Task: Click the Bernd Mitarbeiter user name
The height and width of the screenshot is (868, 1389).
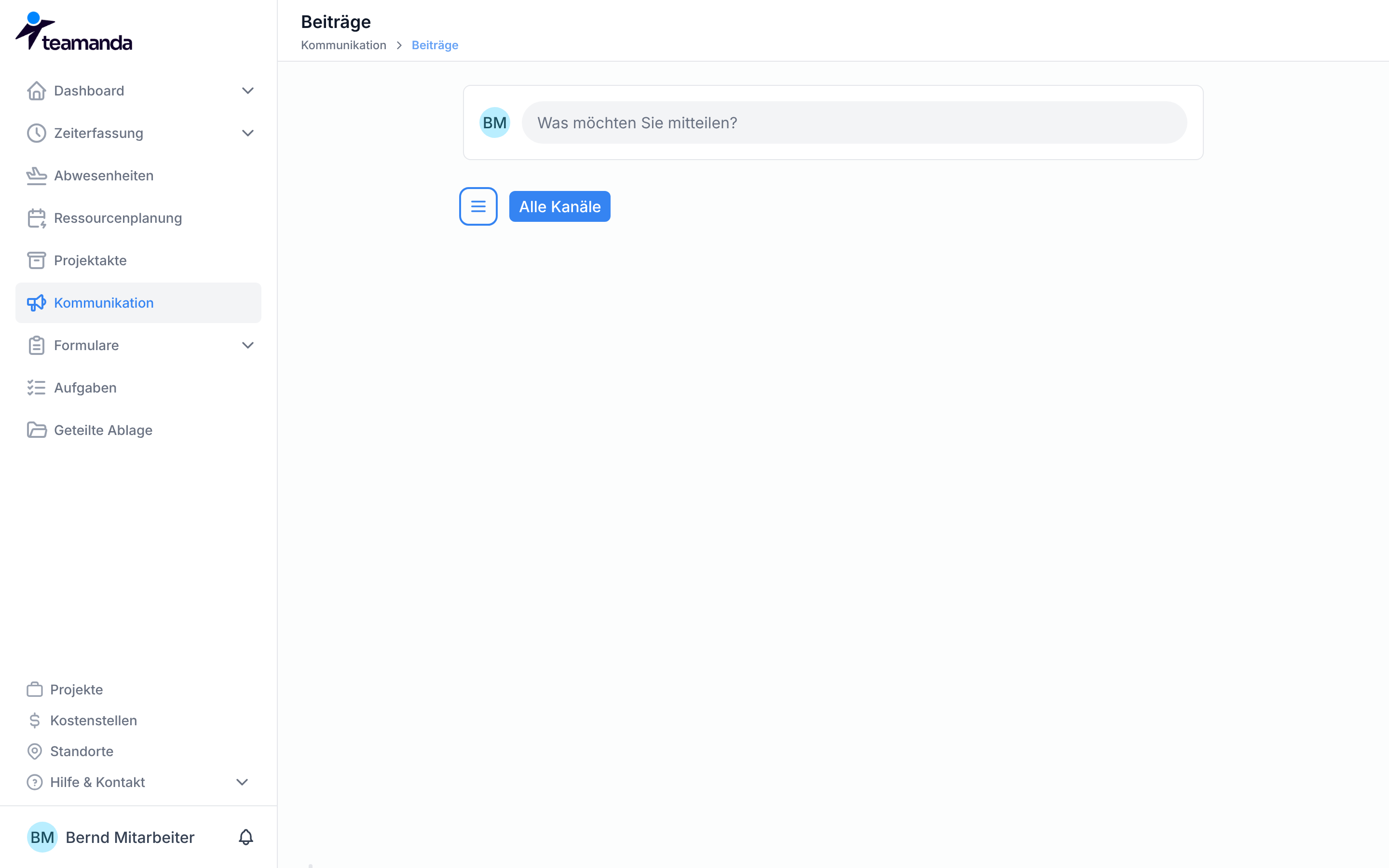Action: point(130,838)
